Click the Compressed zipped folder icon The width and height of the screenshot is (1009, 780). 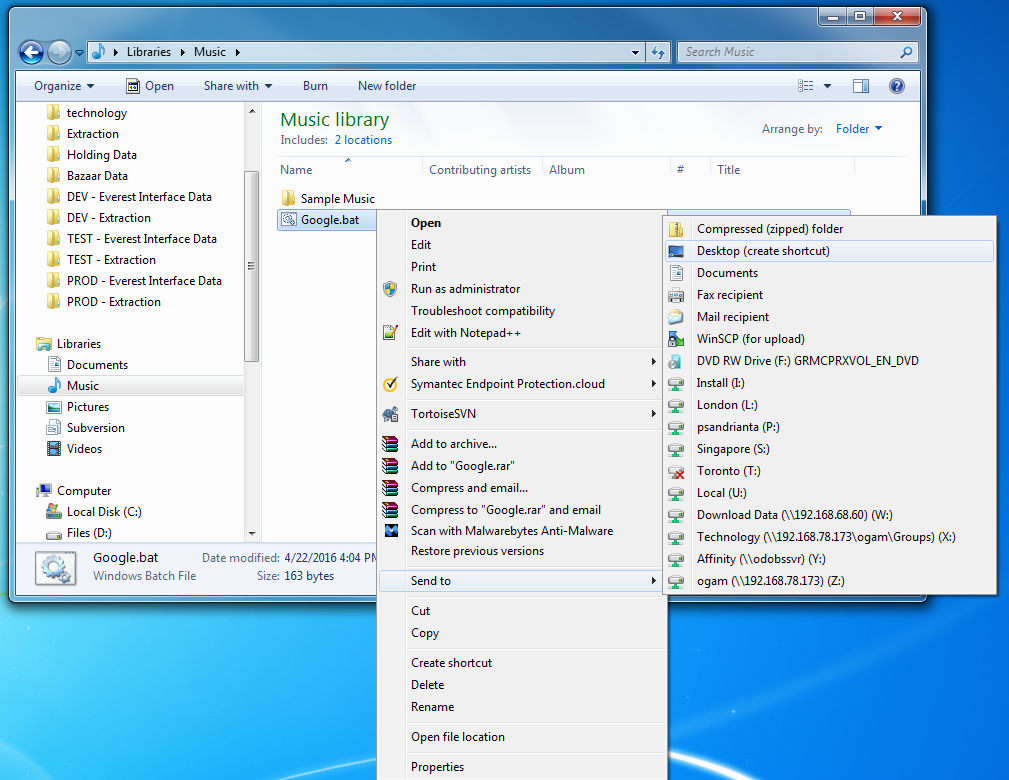coord(676,229)
